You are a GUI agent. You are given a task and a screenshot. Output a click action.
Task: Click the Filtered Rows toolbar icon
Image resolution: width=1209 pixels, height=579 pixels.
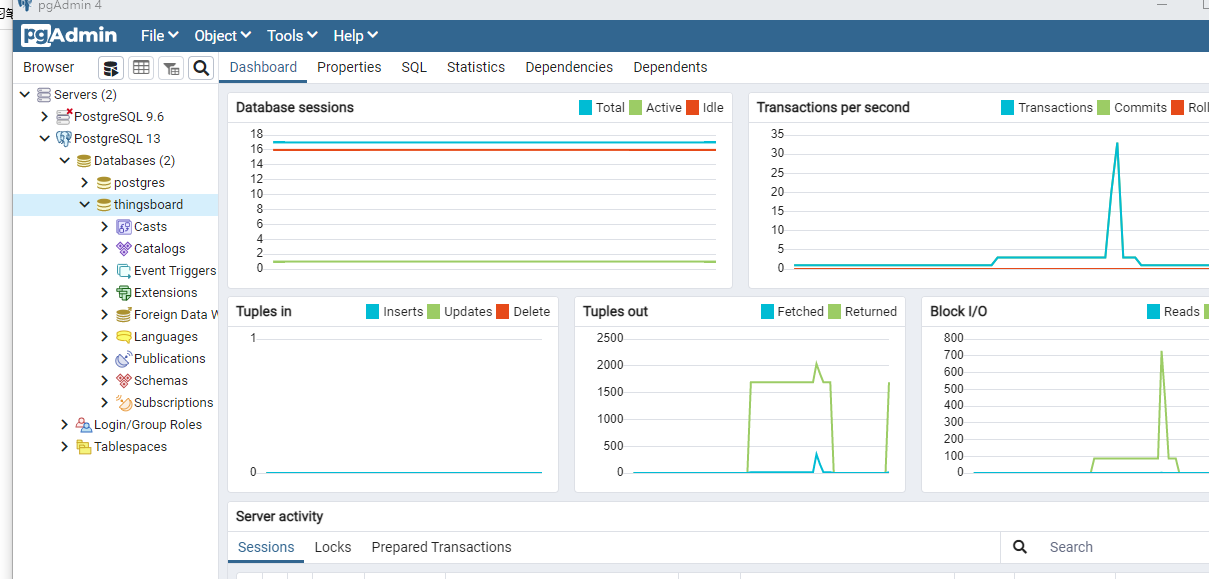171,68
